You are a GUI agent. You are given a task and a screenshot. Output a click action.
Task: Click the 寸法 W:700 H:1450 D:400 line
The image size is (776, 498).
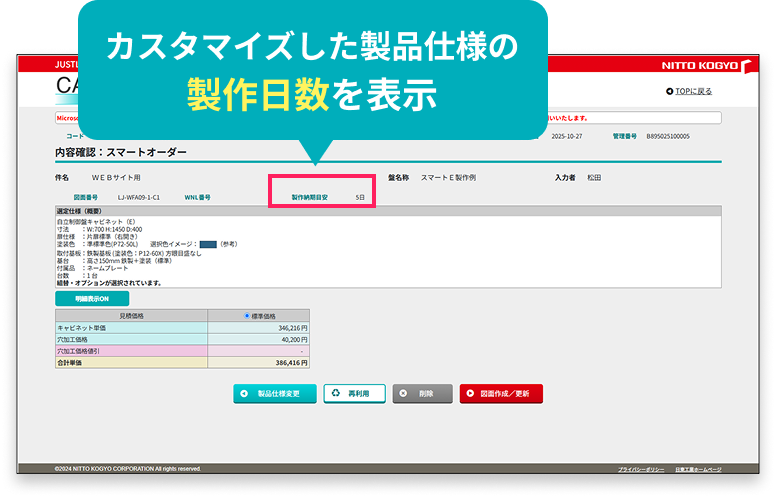[99, 229]
